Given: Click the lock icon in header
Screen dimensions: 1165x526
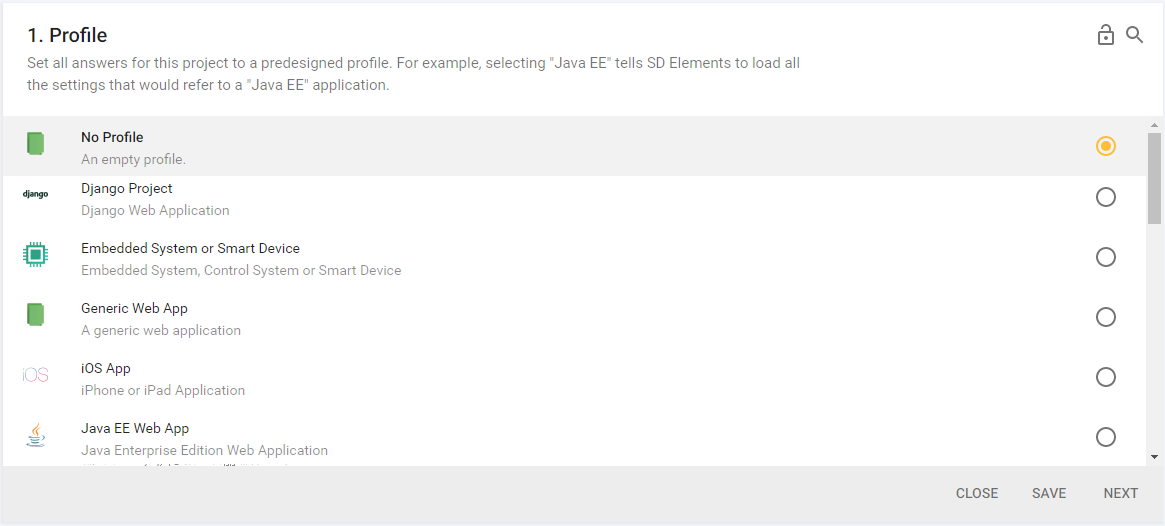Looking at the screenshot, I should (x=1105, y=36).
